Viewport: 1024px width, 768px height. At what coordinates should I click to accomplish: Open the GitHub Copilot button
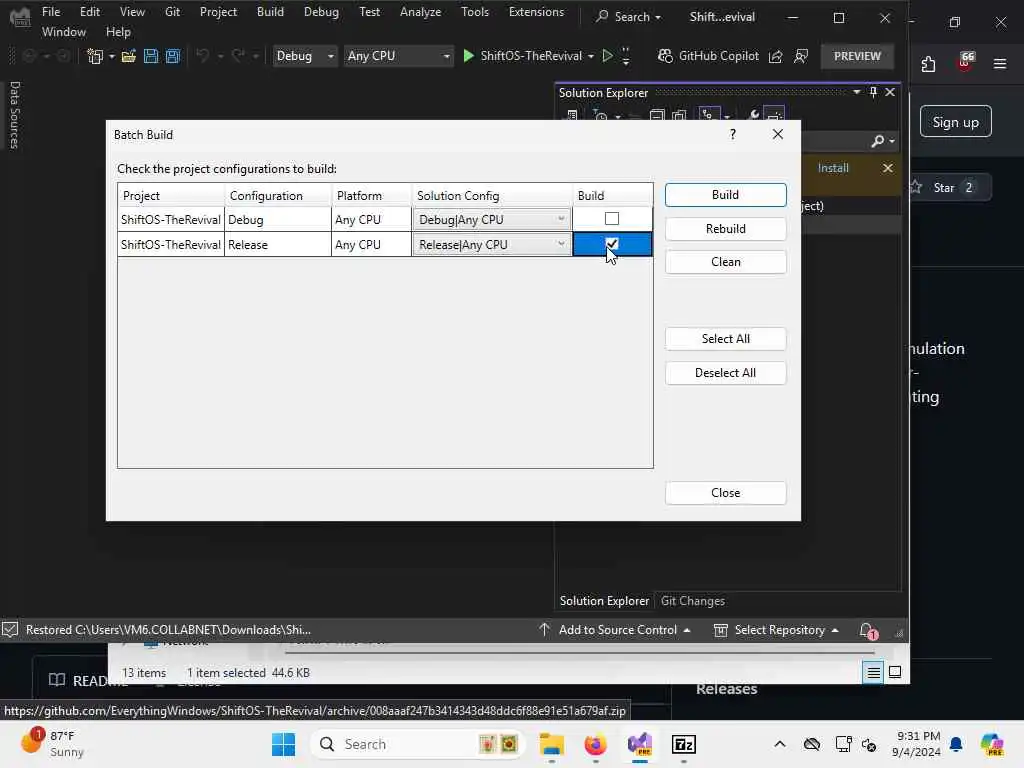click(x=709, y=56)
